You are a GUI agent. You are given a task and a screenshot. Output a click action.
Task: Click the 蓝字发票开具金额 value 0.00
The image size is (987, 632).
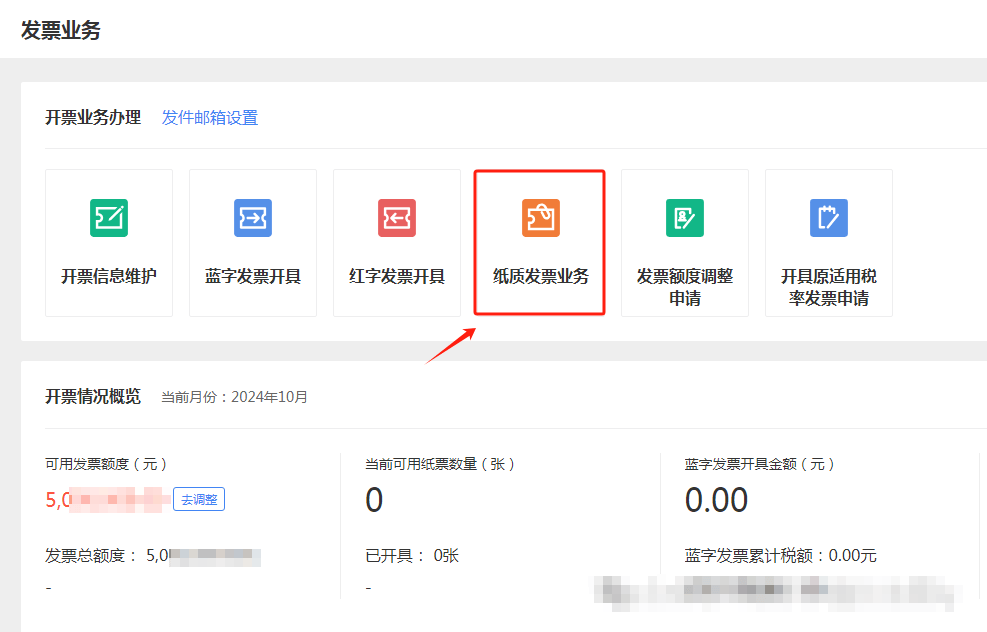coord(716,499)
